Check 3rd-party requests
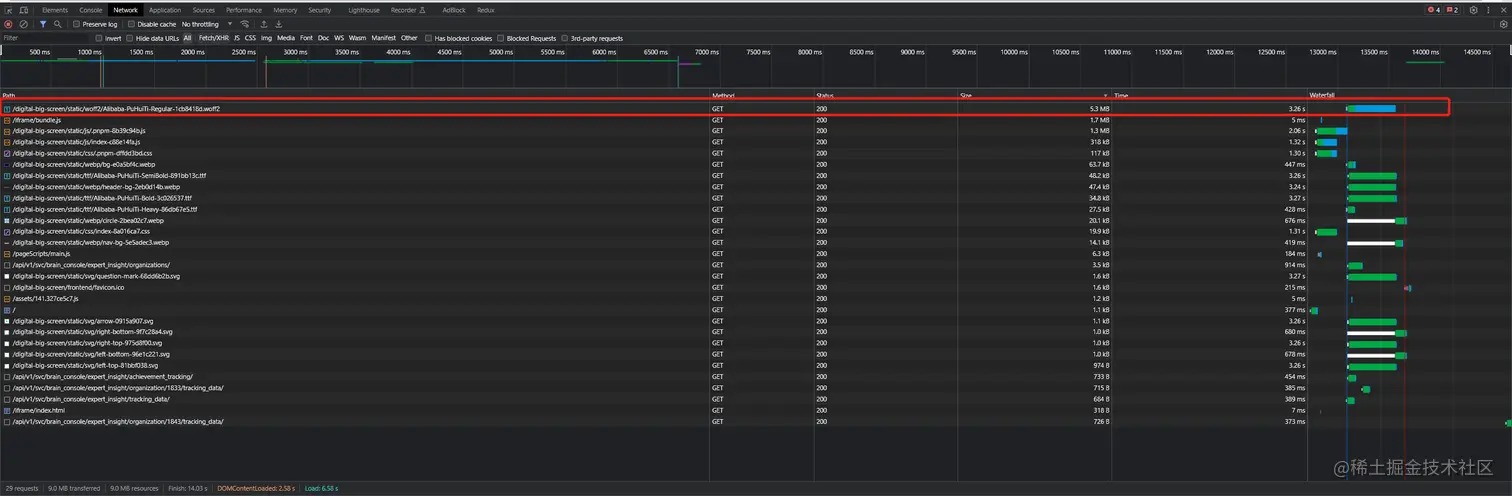 [565, 38]
